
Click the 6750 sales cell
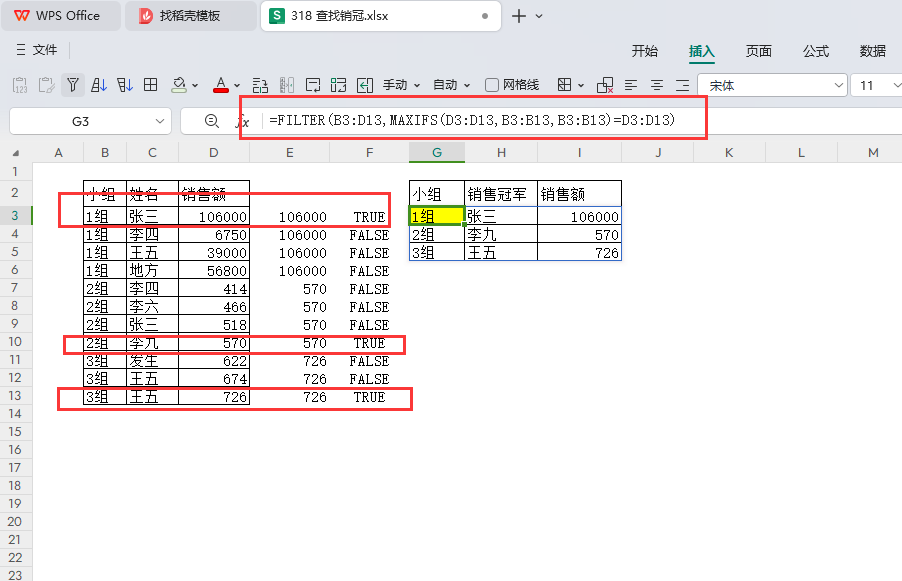pos(214,235)
